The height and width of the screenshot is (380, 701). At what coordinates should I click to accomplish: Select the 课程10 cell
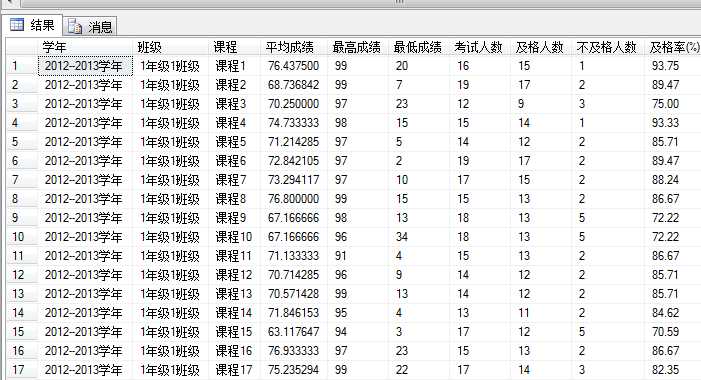pyautogui.click(x=234, y=237)
